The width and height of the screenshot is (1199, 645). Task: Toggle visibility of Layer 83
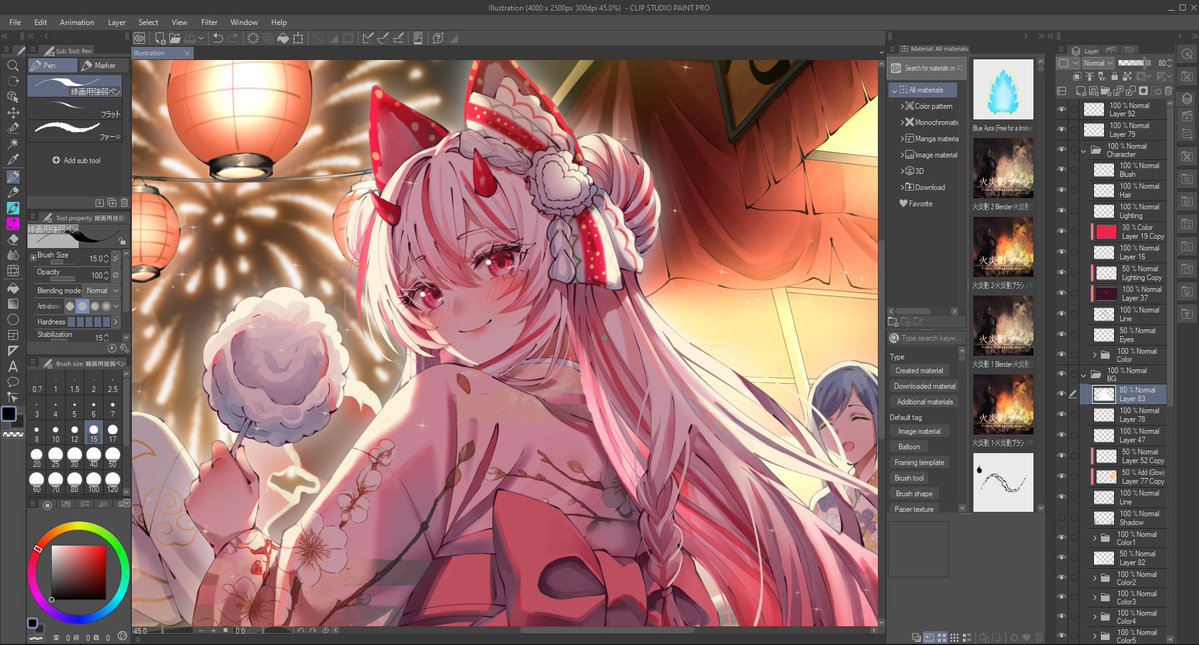pyautogui.click(x=1061, y=394)
